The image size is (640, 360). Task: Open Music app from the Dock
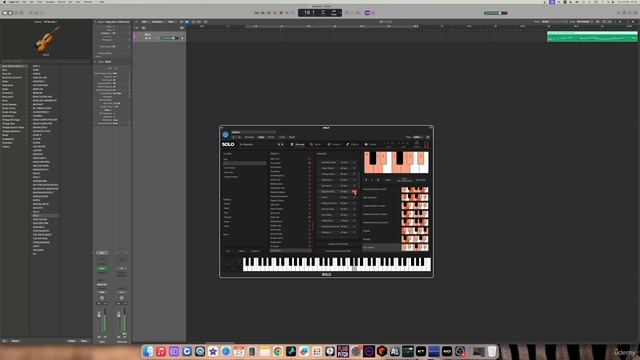click(161, 351)
